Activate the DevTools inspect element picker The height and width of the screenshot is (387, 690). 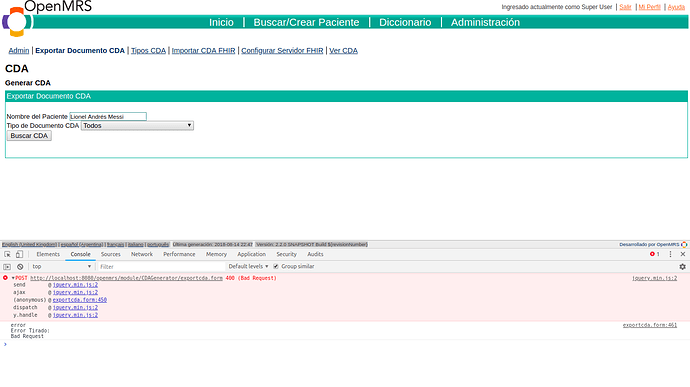[7, 254]
